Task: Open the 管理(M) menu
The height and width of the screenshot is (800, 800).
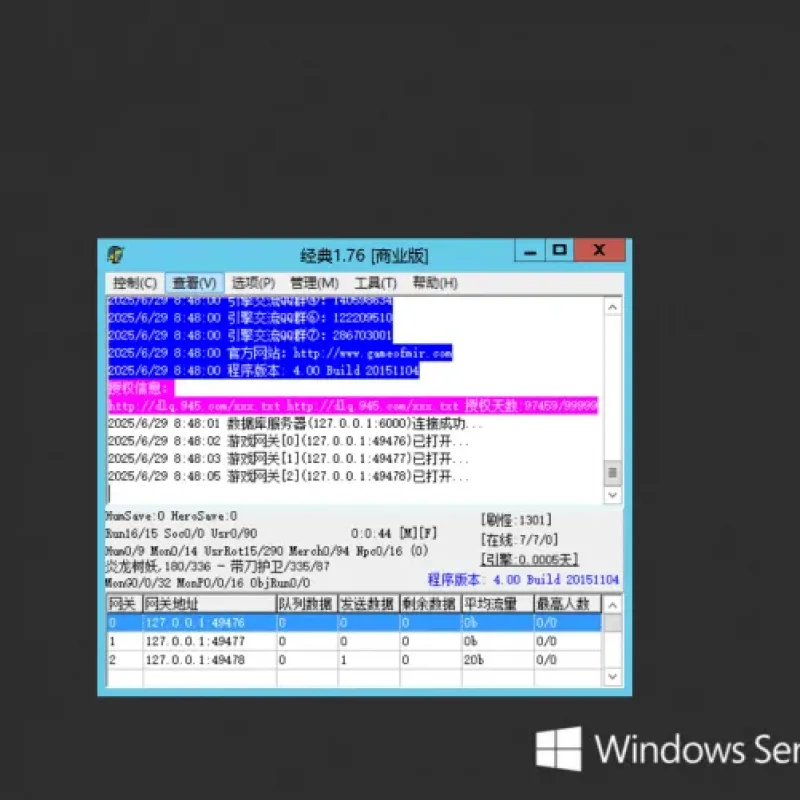Action: (x=314, y=283)
